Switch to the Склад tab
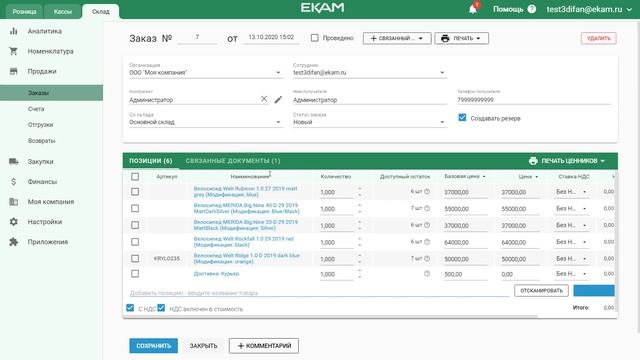This screenshot has width=640, height=360. (x=101, y=11)
